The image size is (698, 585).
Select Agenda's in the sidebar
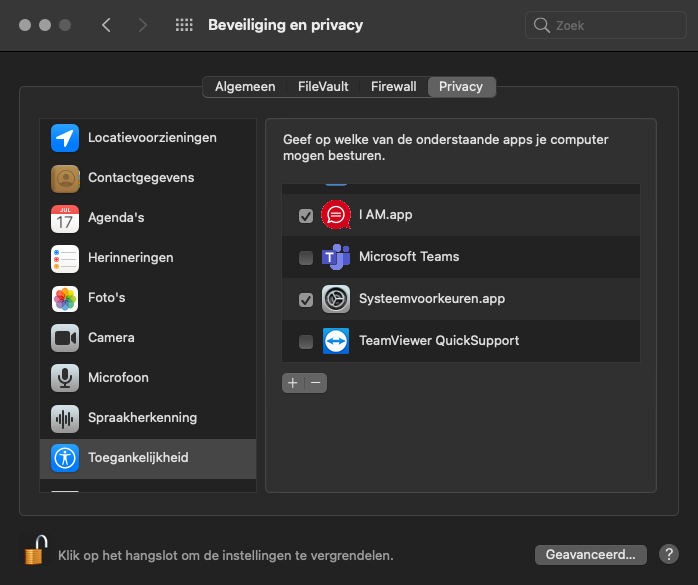tap(148, 218)
